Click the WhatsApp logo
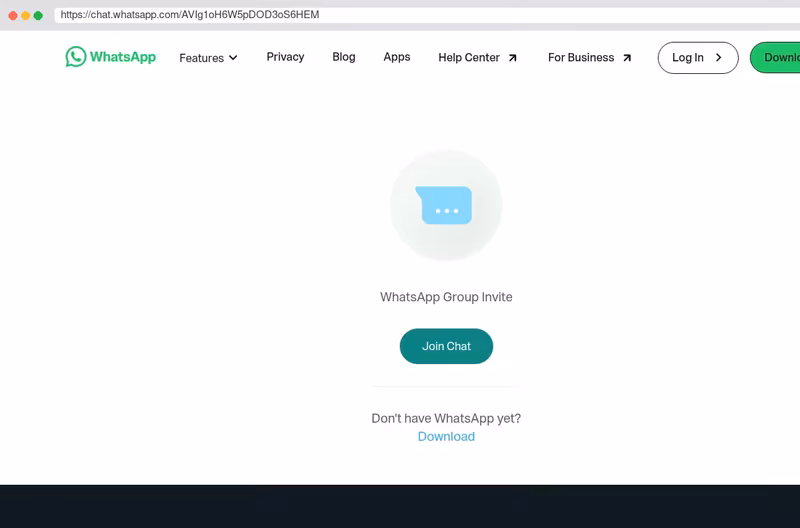800x528 pixels. pyautogui.click(x=111, y=57)
